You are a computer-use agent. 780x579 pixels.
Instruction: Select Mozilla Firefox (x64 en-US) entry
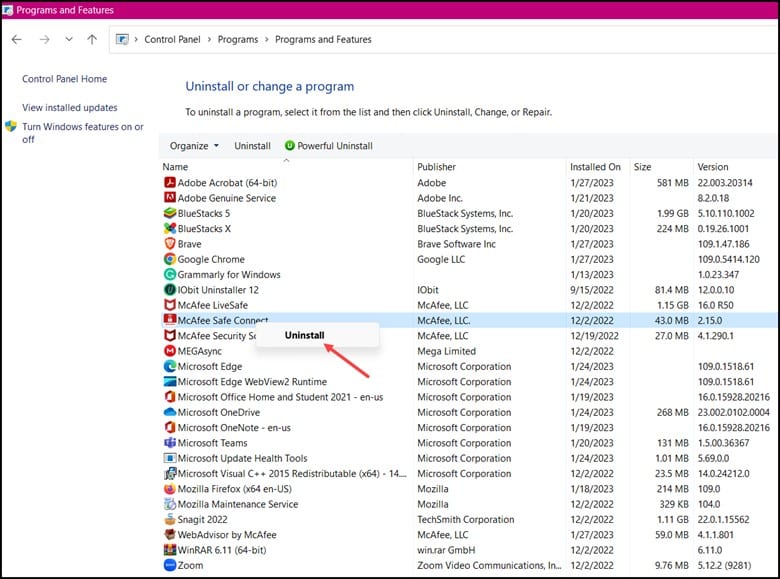coord(234,489)
